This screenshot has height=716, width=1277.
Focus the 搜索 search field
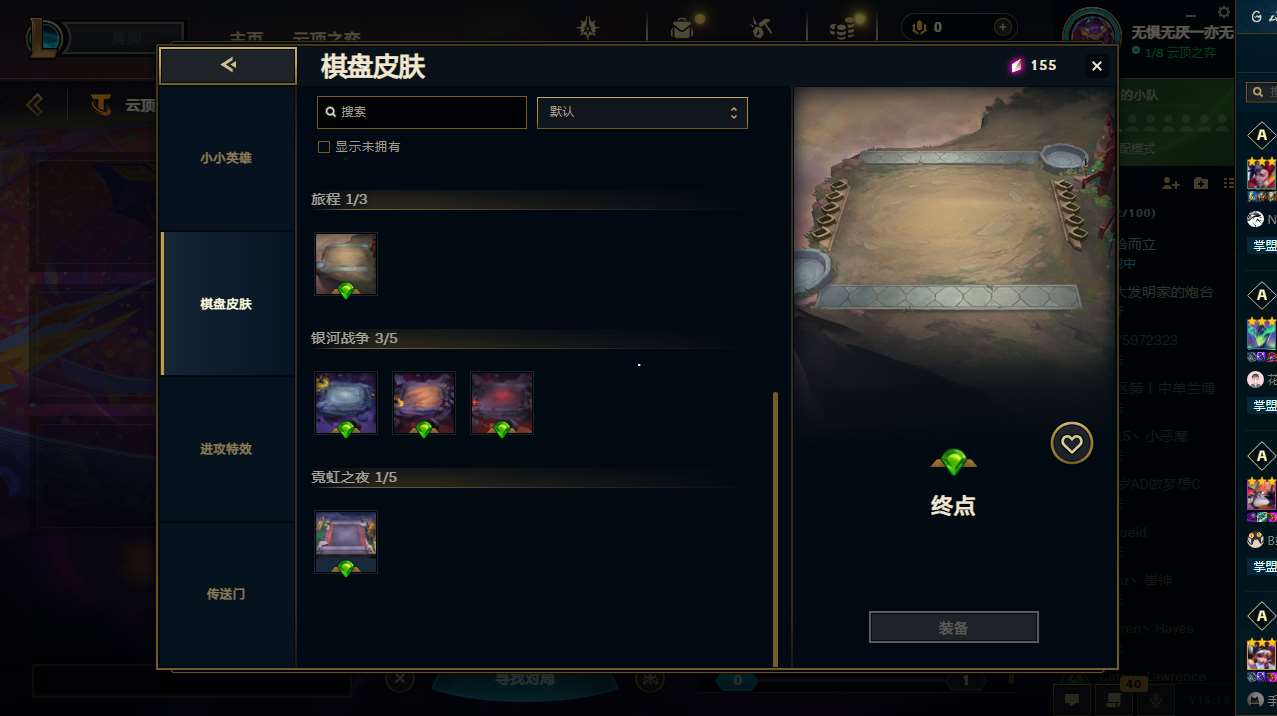[422, 112]
